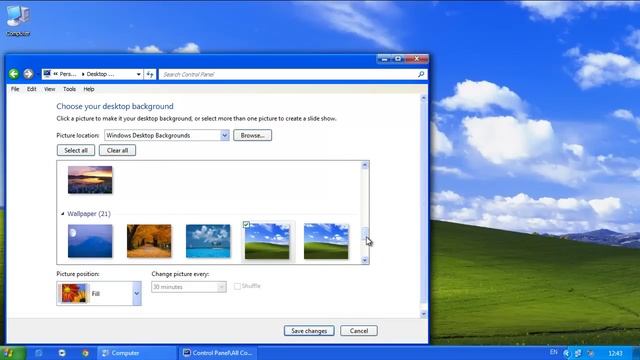Click Clear all button

point(117,150)
